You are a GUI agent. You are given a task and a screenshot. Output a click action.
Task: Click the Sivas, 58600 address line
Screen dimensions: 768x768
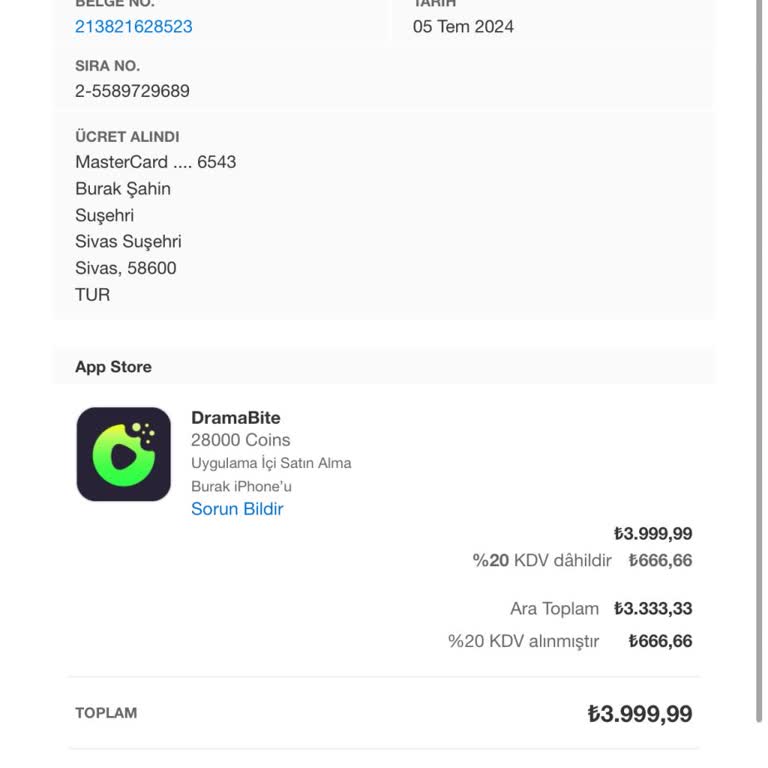click(126, 268)
